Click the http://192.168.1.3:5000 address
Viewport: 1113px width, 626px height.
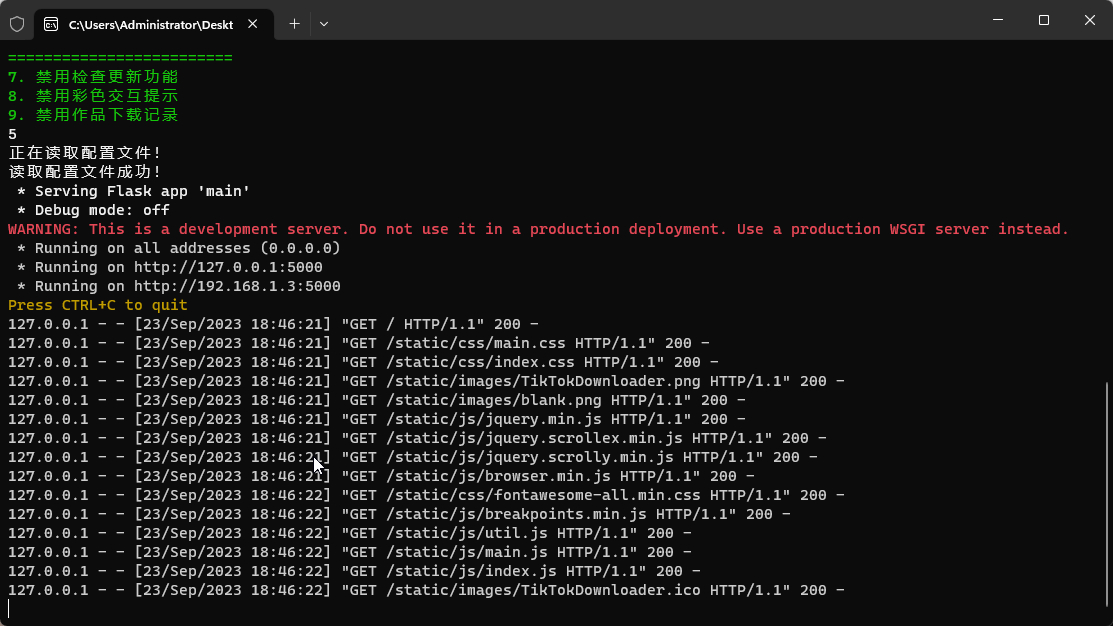tap(237, 287)
